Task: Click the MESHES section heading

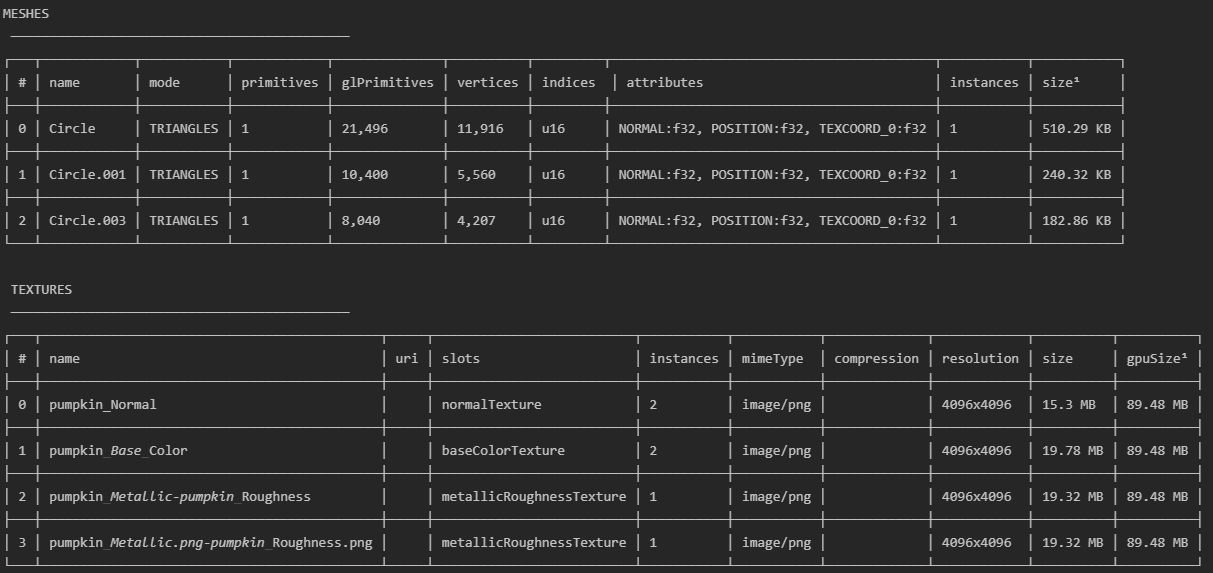Action: click(25, 14)
